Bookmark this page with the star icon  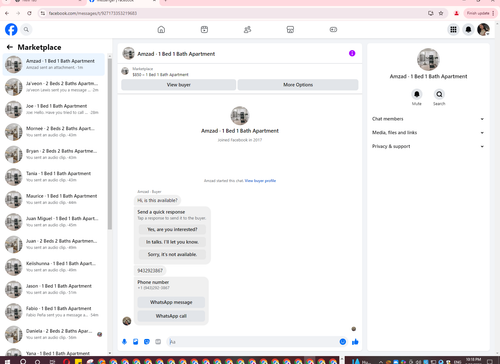[441, 13]
